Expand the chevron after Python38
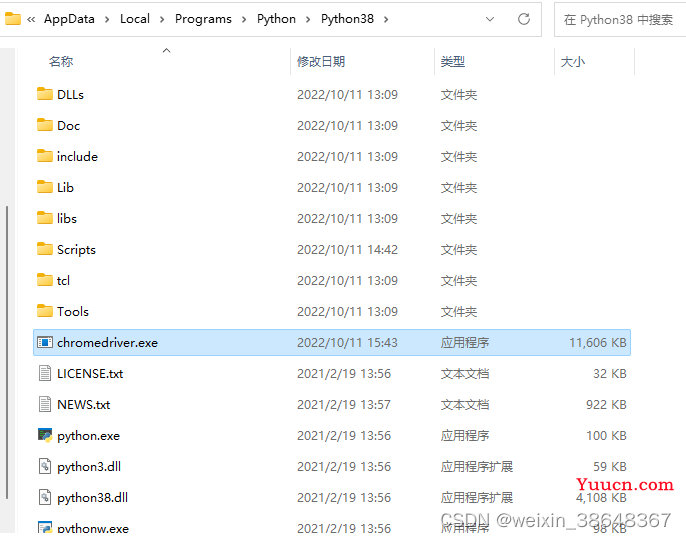 (386, 20)
